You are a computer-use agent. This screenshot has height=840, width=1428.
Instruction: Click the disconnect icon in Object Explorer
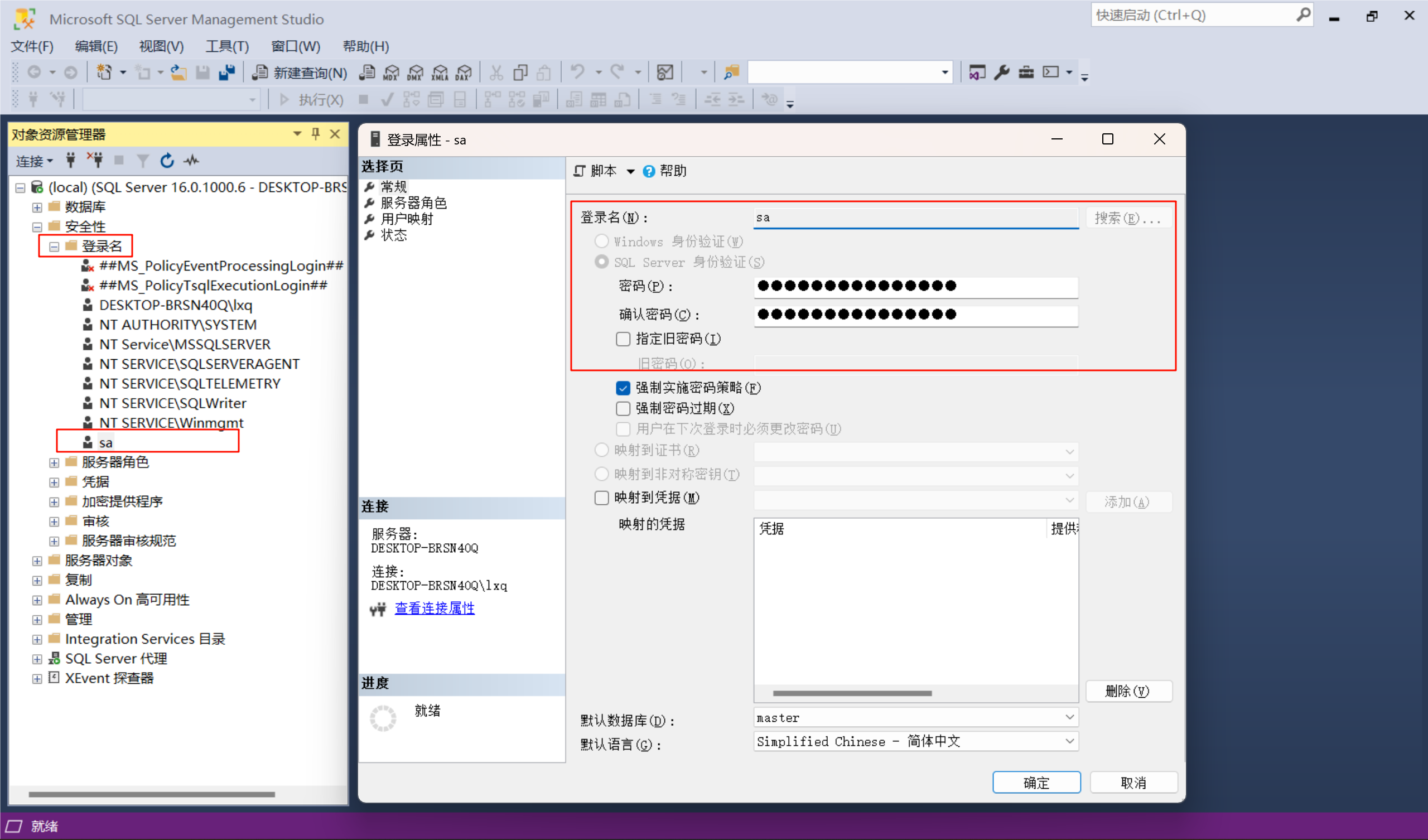tap(95, 160)
